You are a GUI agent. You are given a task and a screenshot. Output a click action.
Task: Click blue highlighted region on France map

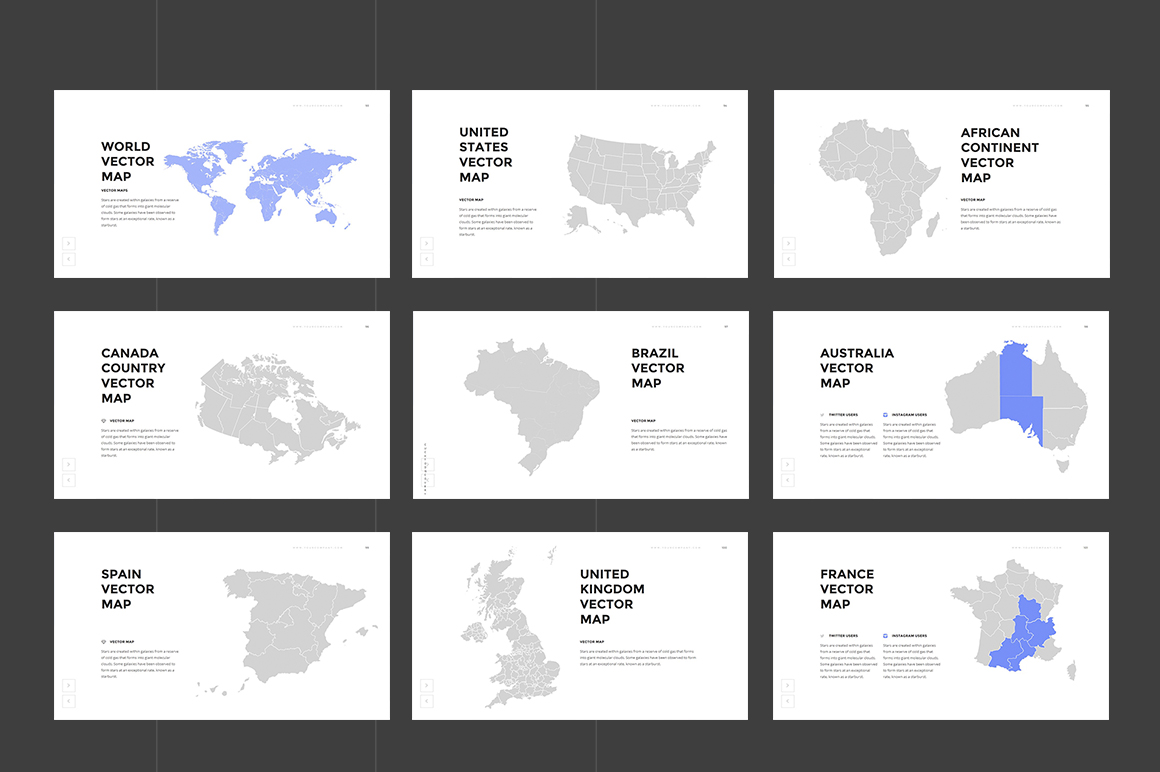pos(1020,637)
